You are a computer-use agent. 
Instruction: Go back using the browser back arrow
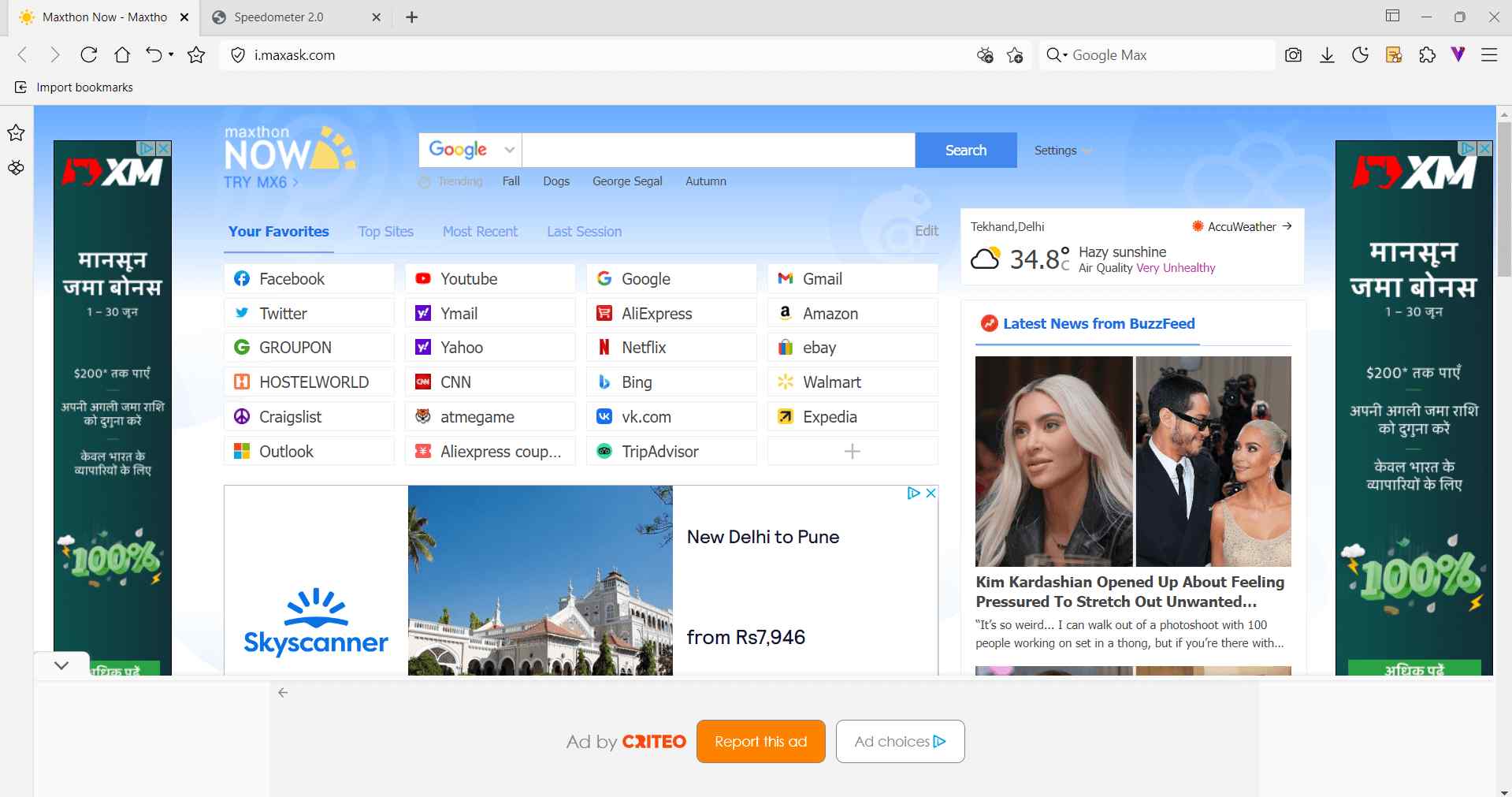(22, 54)
